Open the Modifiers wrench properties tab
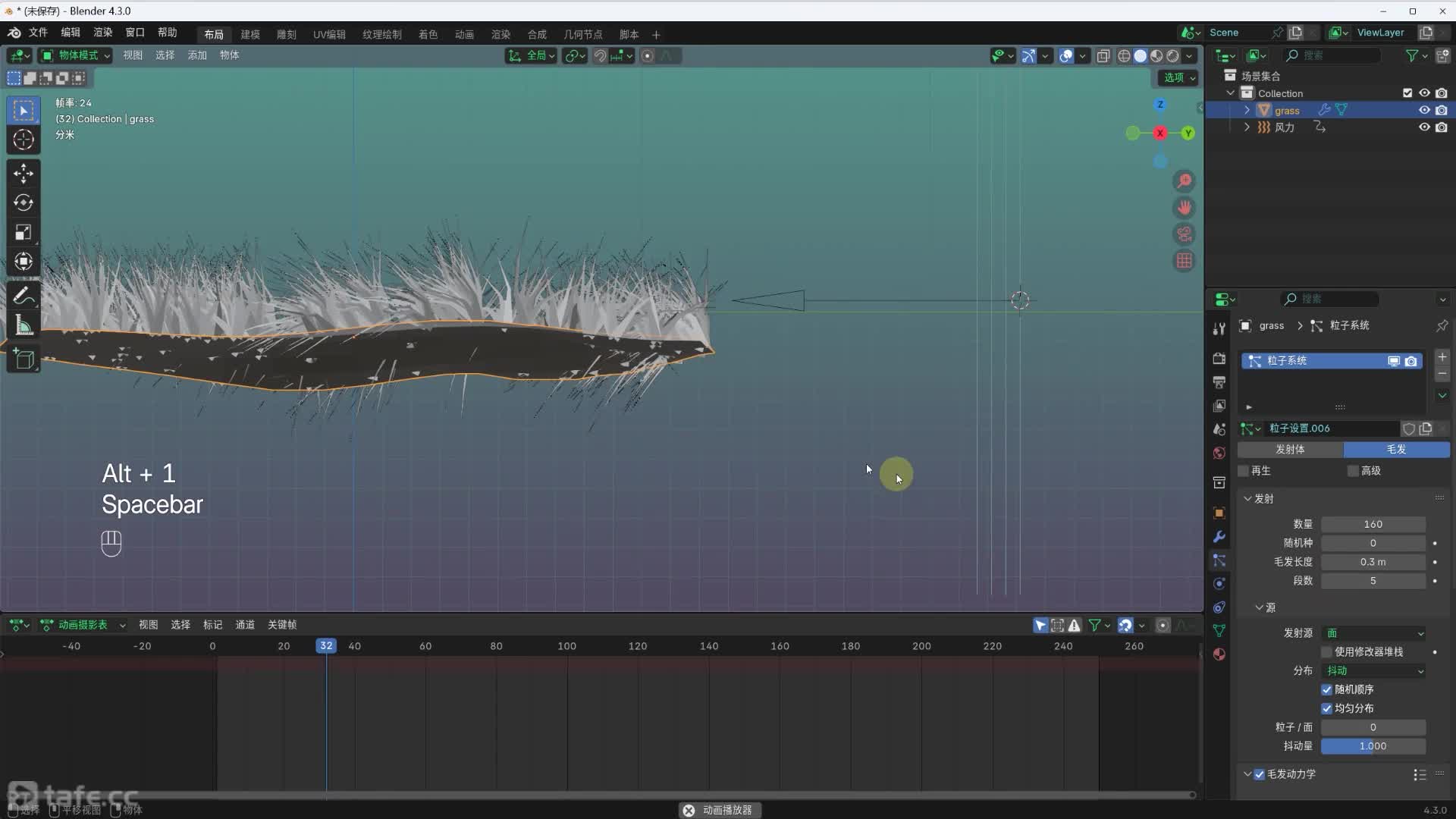The height and width of the screenshot is (819, 1456). coord(1219,537)
